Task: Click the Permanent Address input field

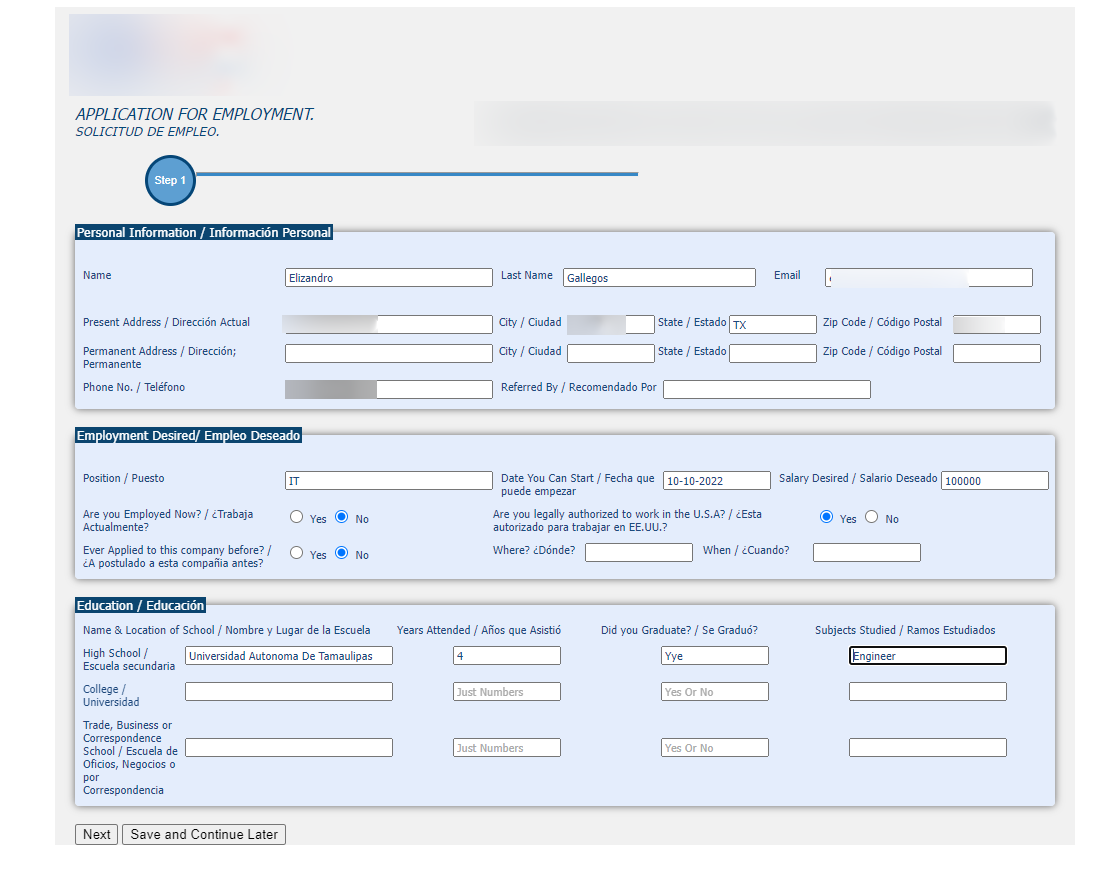Action: click(x=389, y=353)
